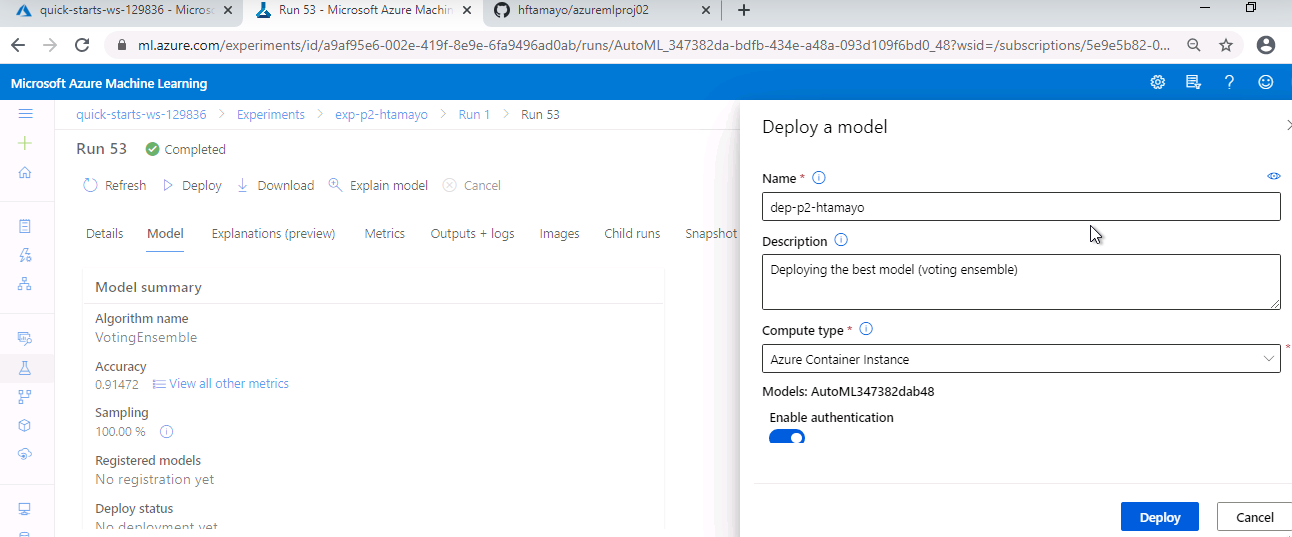Open Explanations (preview) tab

273,233
